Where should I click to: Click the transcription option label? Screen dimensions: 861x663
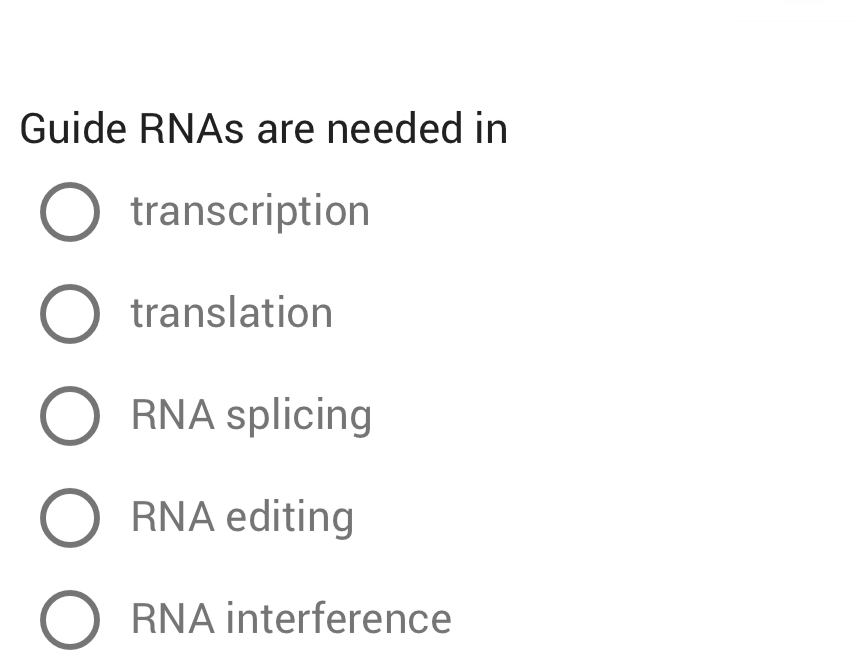[x=250, y=211]
